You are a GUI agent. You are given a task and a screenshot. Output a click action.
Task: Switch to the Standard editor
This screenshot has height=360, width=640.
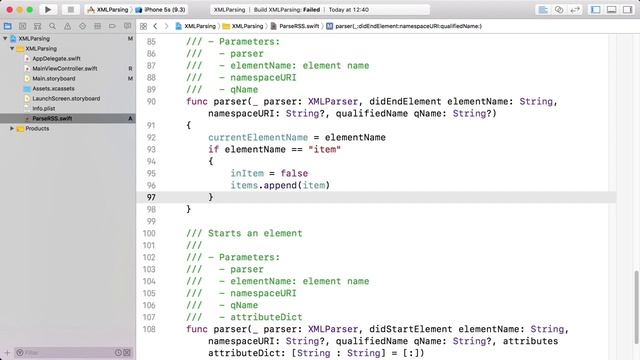pos(543,9)
